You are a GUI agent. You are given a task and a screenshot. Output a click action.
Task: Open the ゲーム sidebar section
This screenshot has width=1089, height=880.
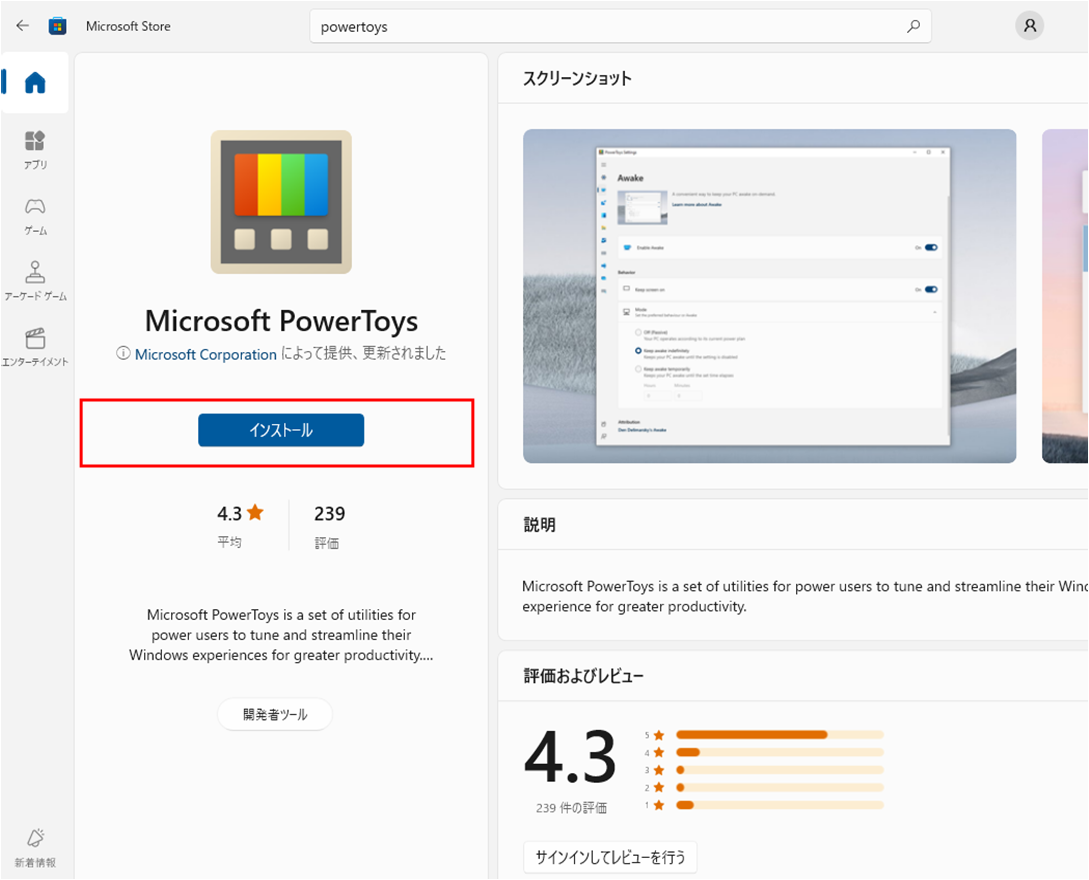point(35,216)
